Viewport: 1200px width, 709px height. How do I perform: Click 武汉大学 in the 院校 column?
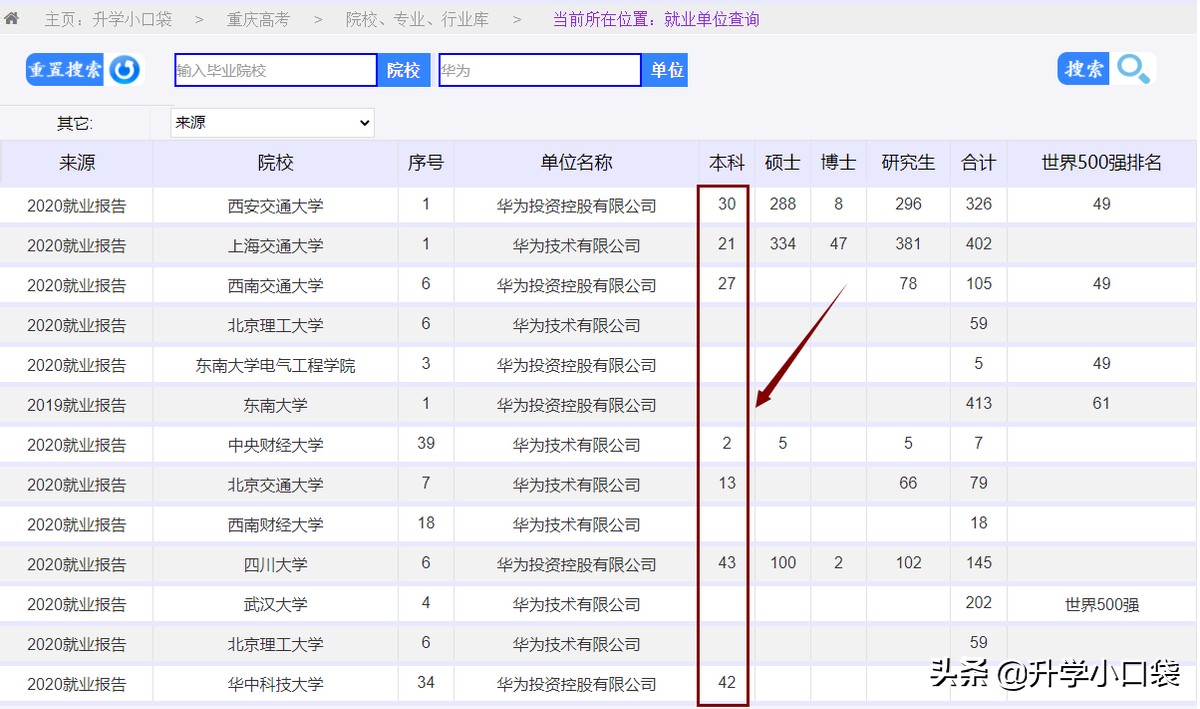point(275,603)
